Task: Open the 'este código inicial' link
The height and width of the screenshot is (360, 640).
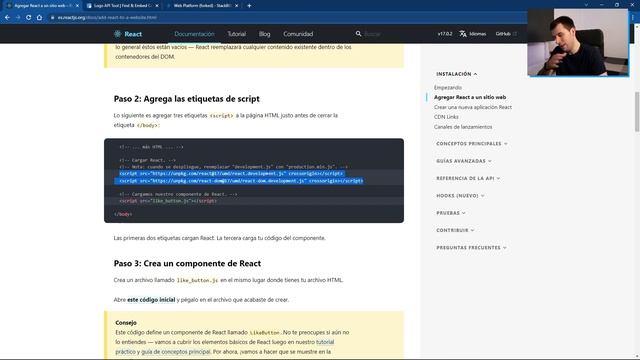Action: click(x=151, y=300)
